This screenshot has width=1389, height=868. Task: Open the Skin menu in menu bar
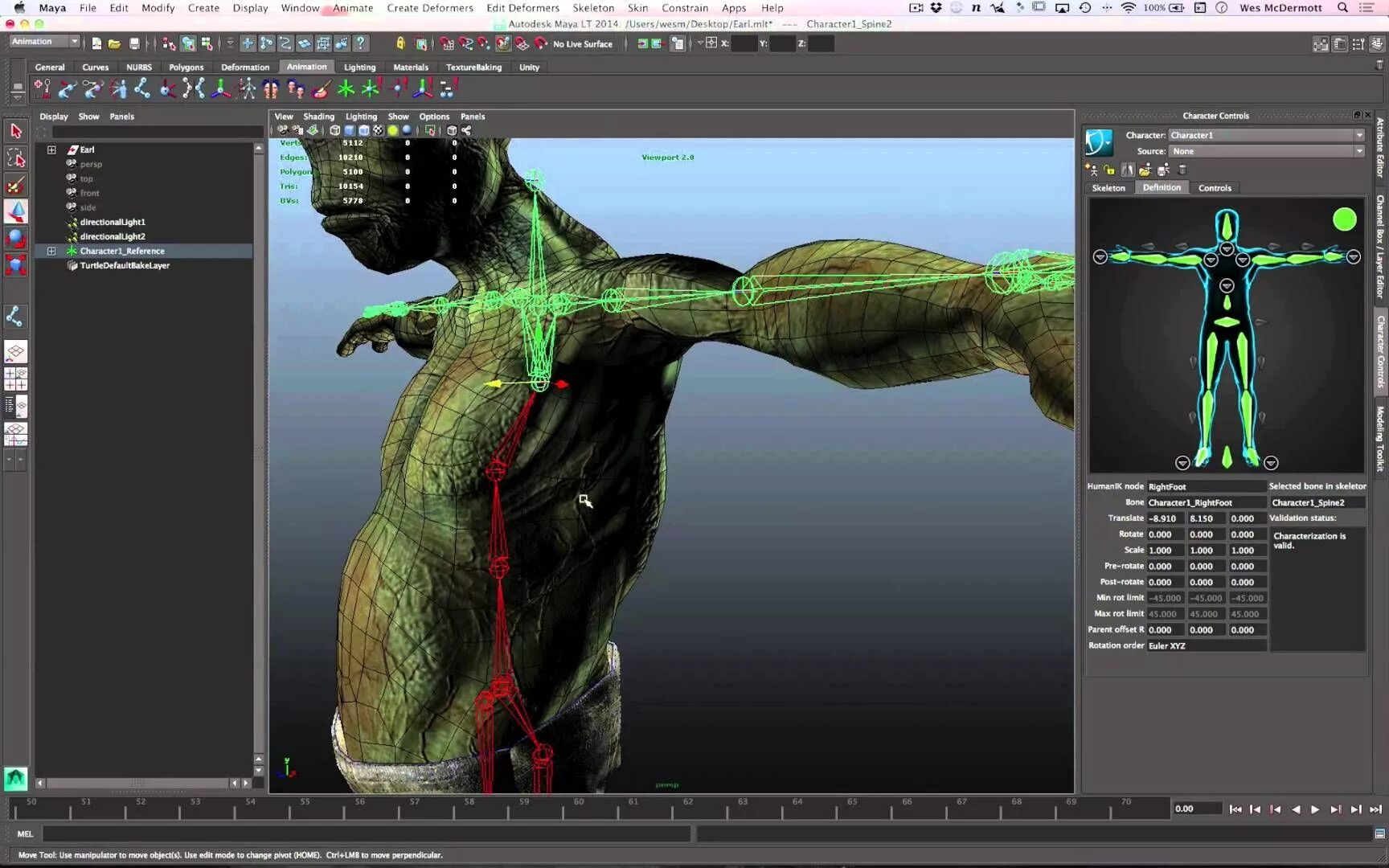pos(637,8)
